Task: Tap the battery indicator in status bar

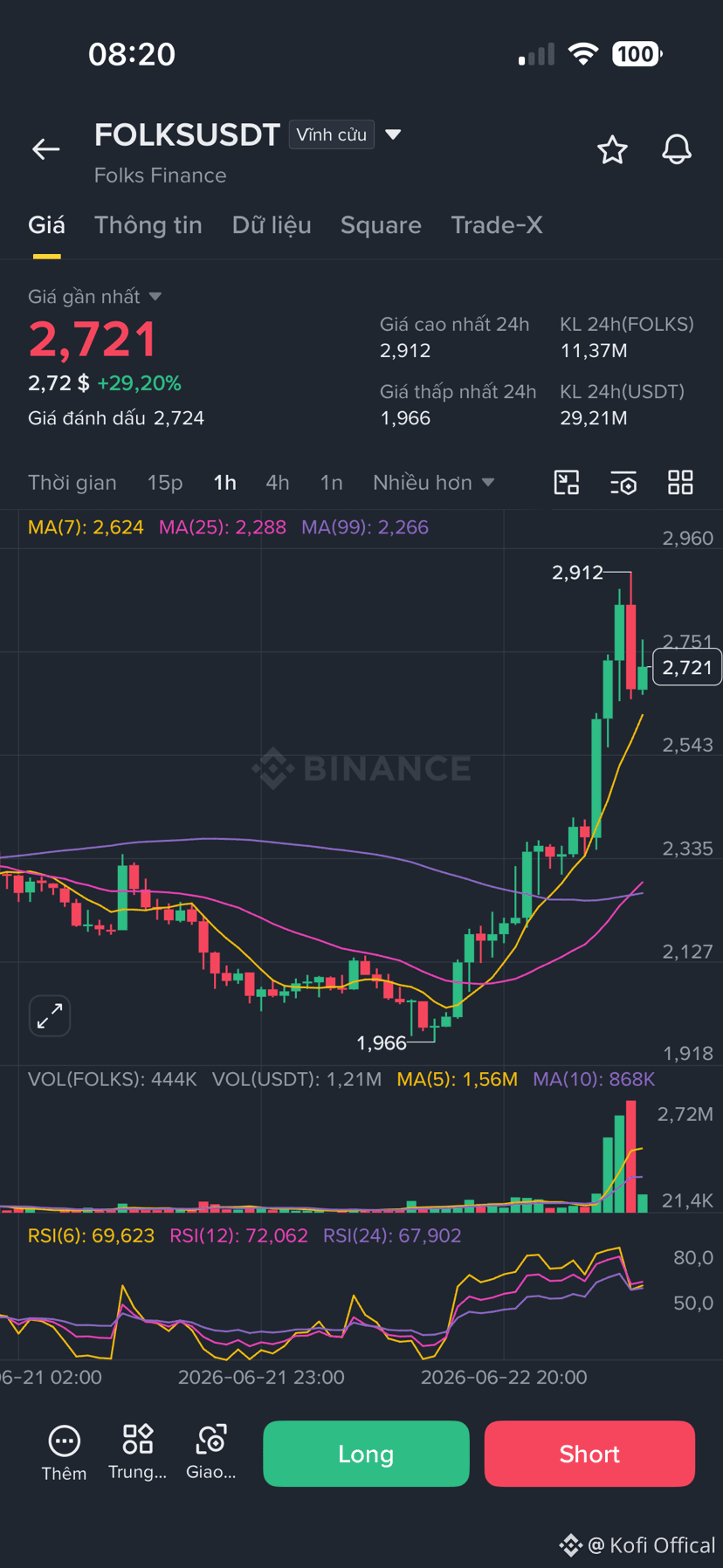Action: [637, 54]
